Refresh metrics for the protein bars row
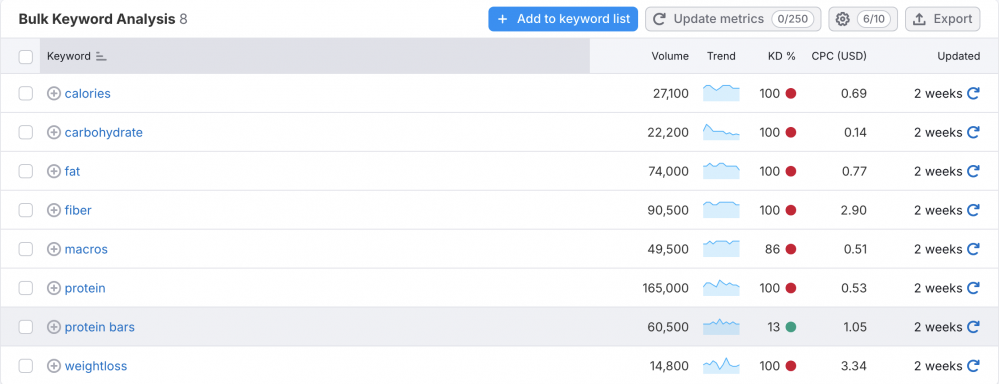Image resolution: width=999 pixels, height=384 pixels. point(973,327)
